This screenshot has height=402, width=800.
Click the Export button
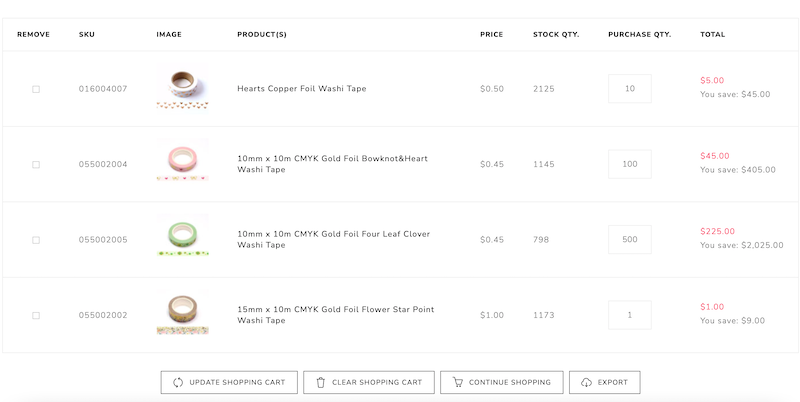[x=605, y=383]
